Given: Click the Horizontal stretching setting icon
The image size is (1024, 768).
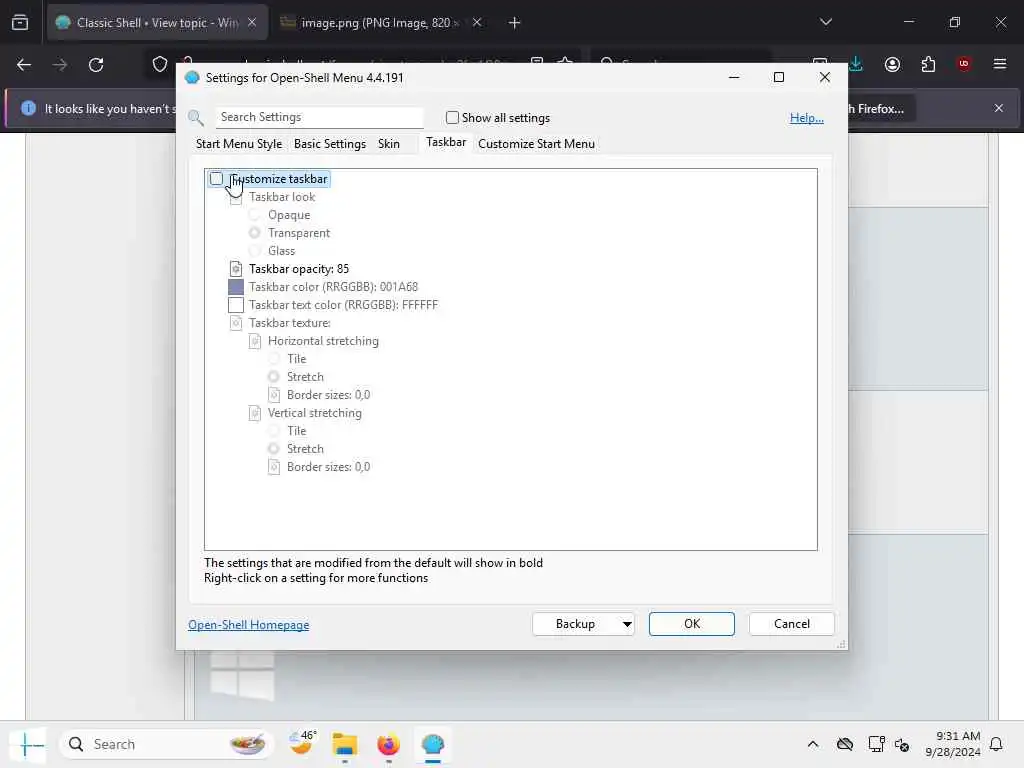Looking at the screenshot, I should pos(255,341).
